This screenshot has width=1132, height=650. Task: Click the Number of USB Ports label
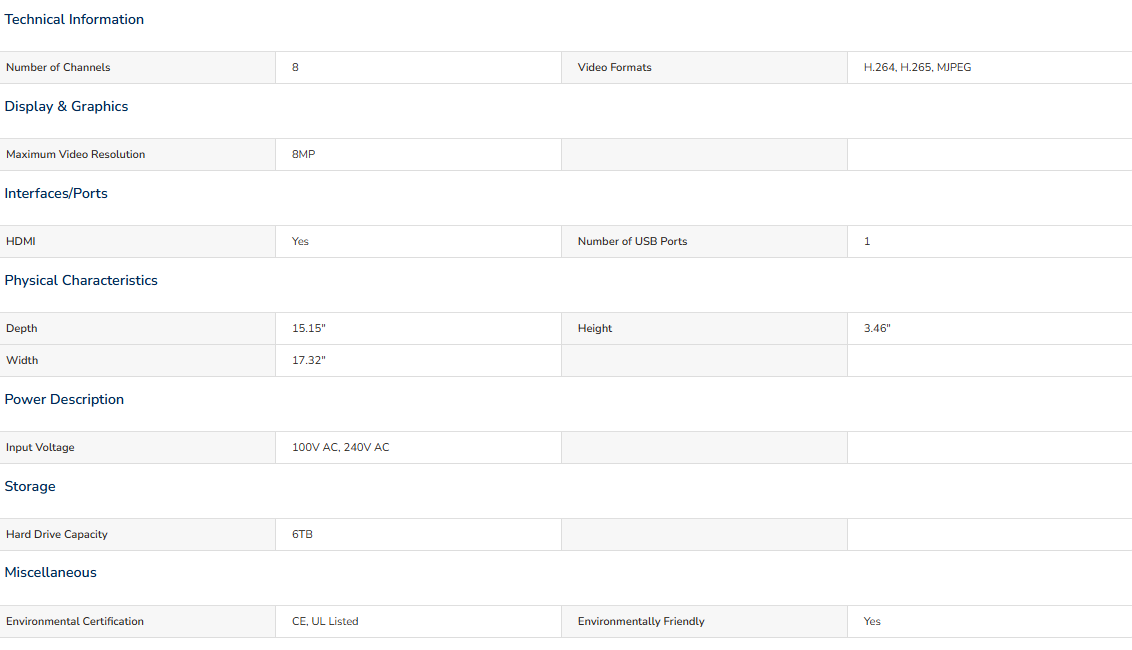click(632, 241)
